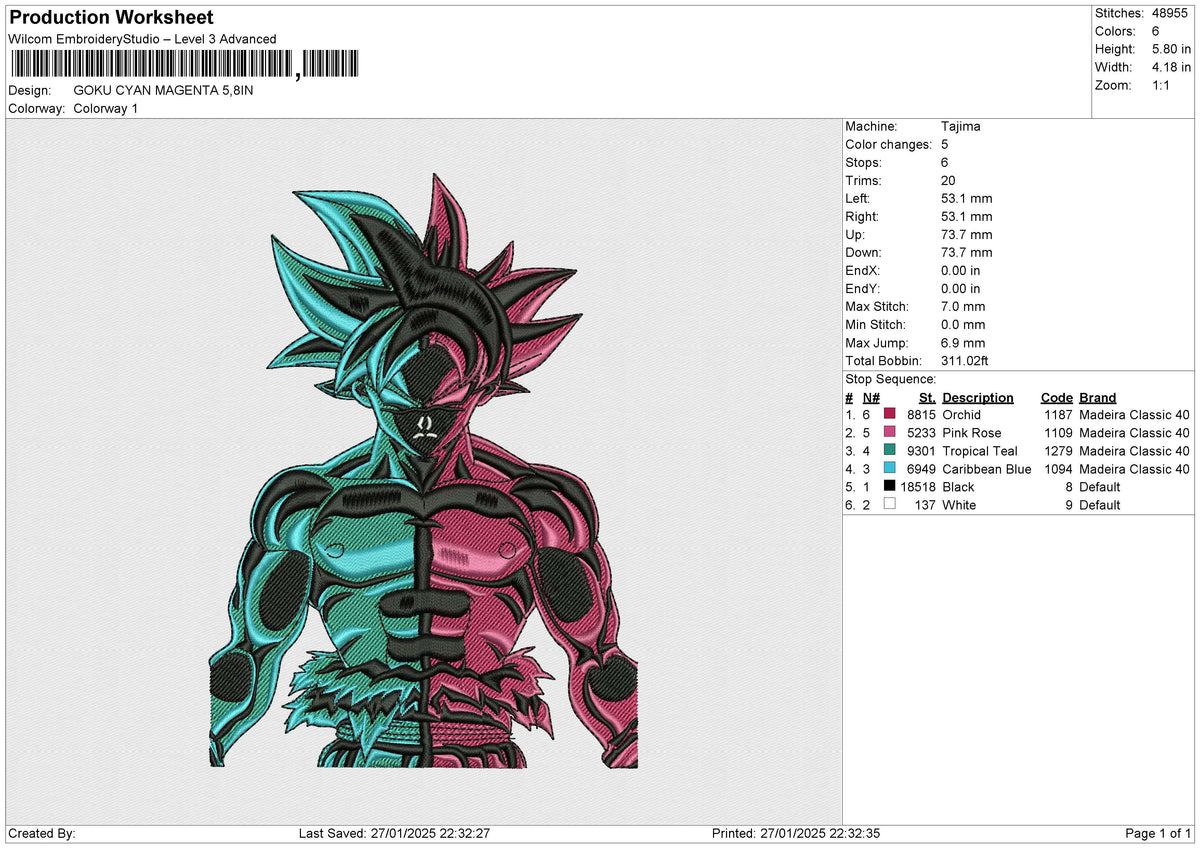Click the 'Orchid' description text

tap(962, 414)
